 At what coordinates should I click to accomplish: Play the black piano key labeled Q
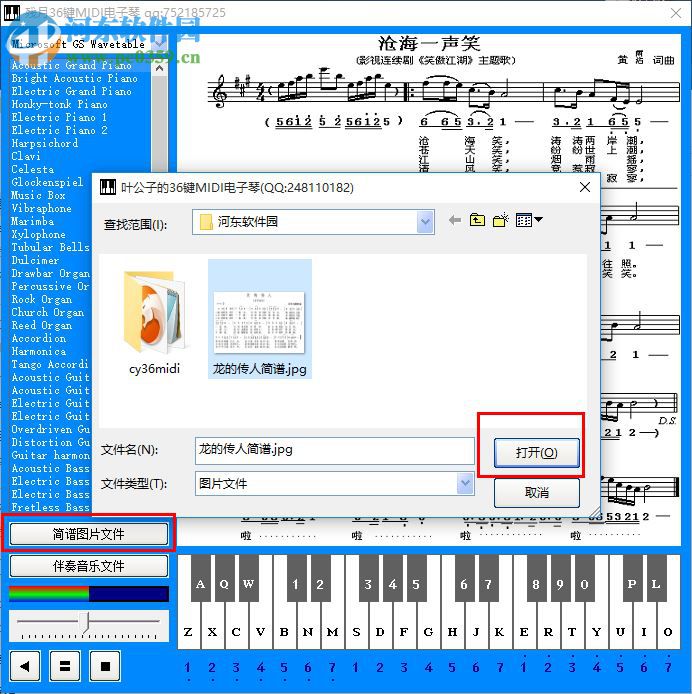pyautogui.click(x=224, y=578)
